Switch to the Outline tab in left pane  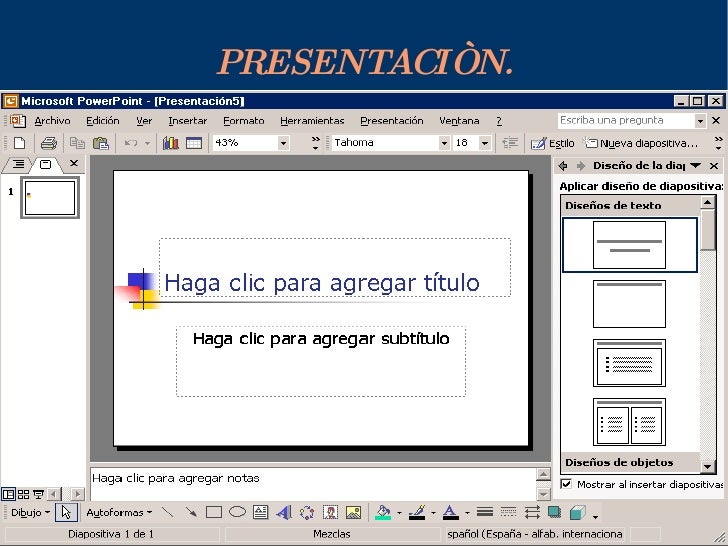(x=18, y=164)
